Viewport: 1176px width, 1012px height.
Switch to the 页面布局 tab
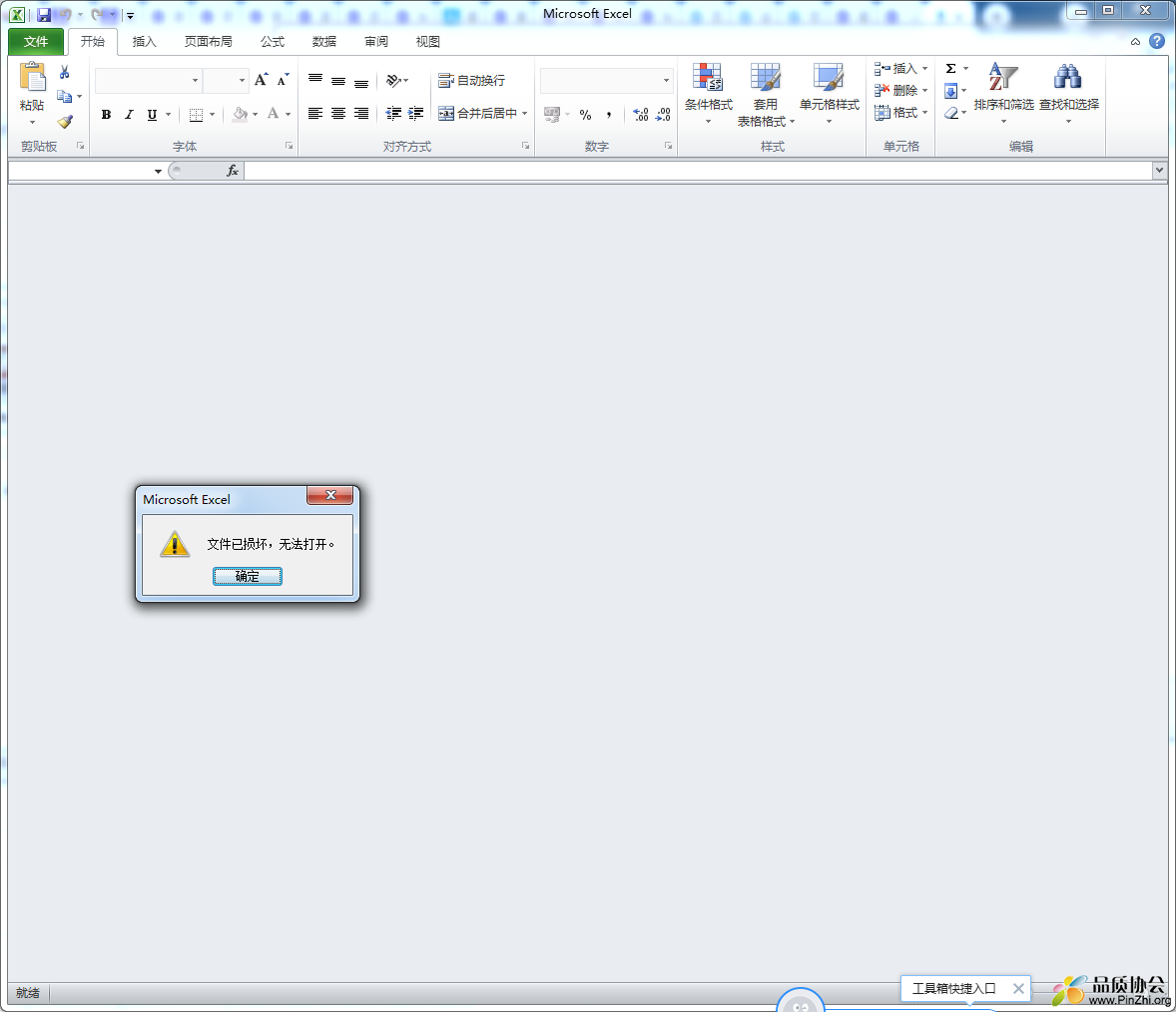[209, 41]
